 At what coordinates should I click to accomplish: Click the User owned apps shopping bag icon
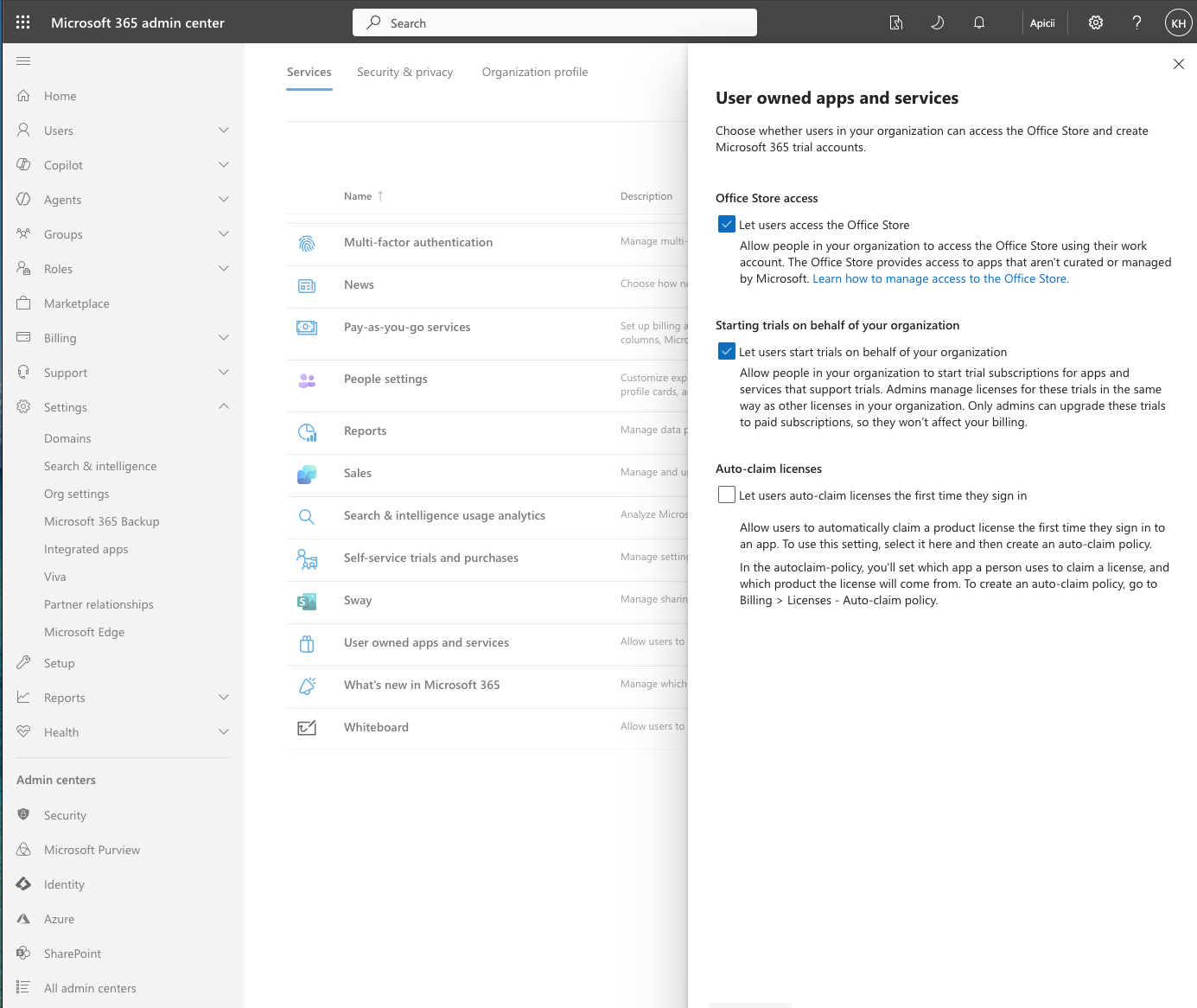[307, 644]
